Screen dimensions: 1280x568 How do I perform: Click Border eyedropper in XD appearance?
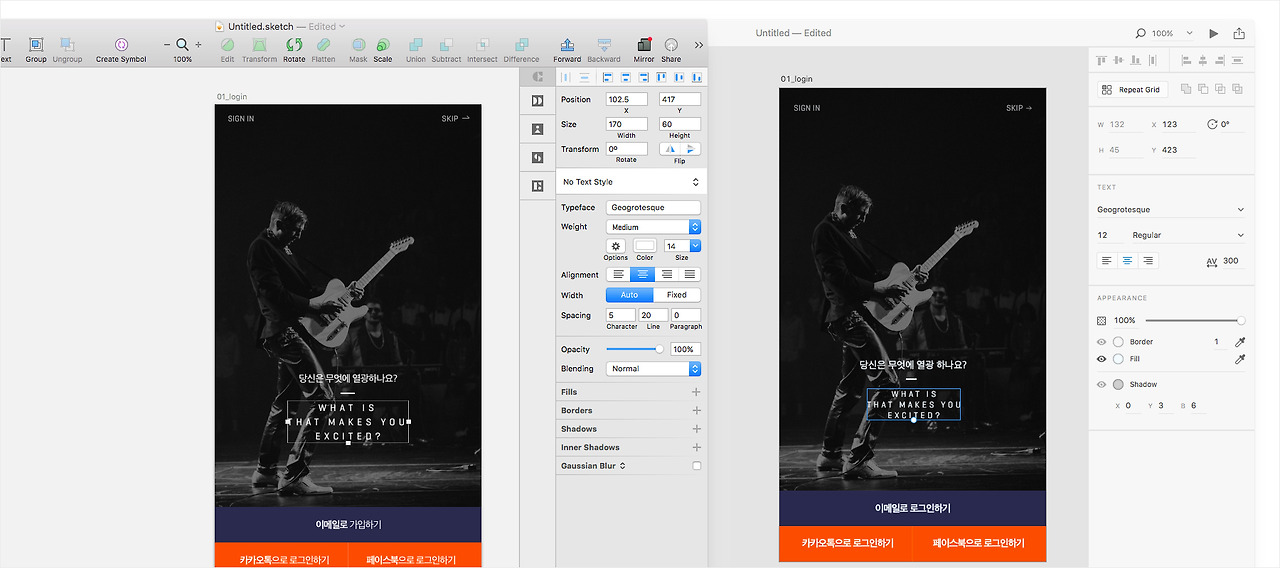1240,342
